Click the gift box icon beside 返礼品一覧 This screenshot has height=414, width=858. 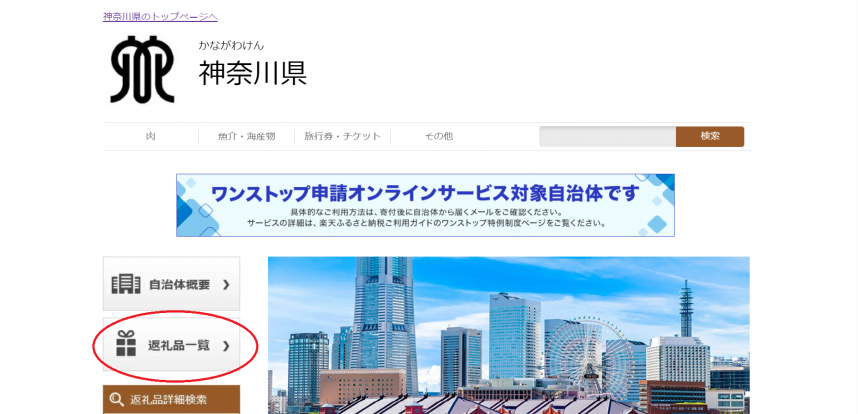point(125,345)
